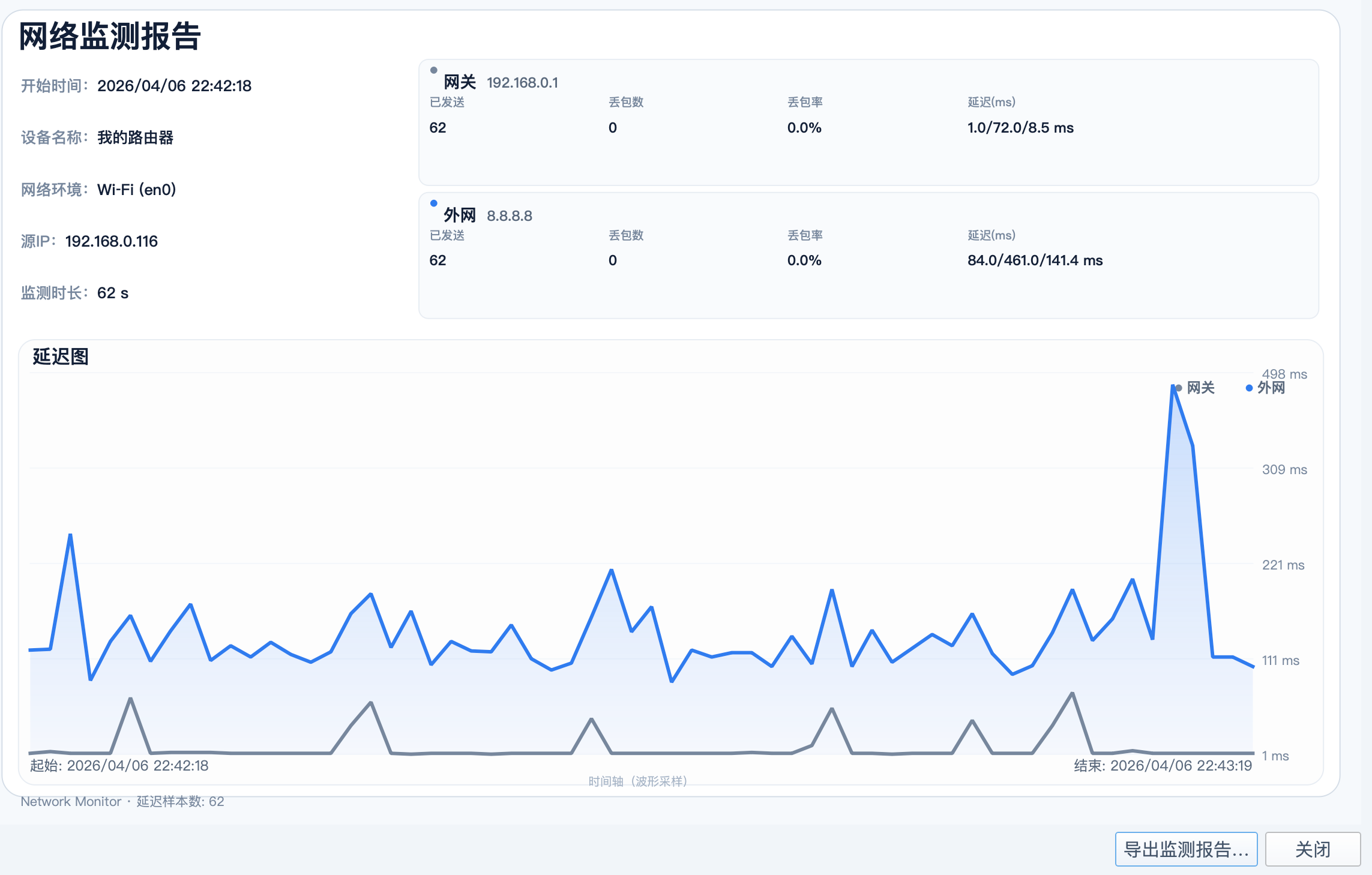Click the gray gateway status dot

pyautogui.click(x=433, y=70)
